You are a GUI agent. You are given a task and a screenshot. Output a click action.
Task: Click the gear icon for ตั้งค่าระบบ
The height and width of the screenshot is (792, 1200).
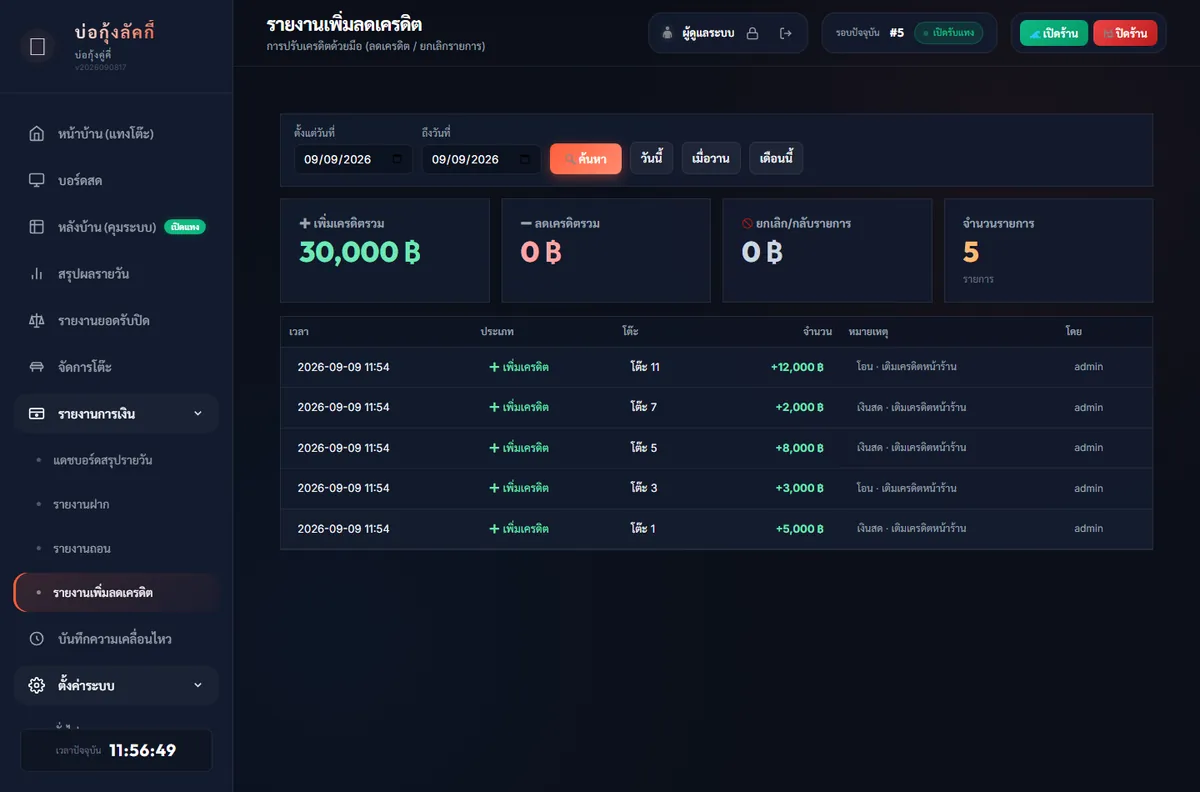point(37,686)
